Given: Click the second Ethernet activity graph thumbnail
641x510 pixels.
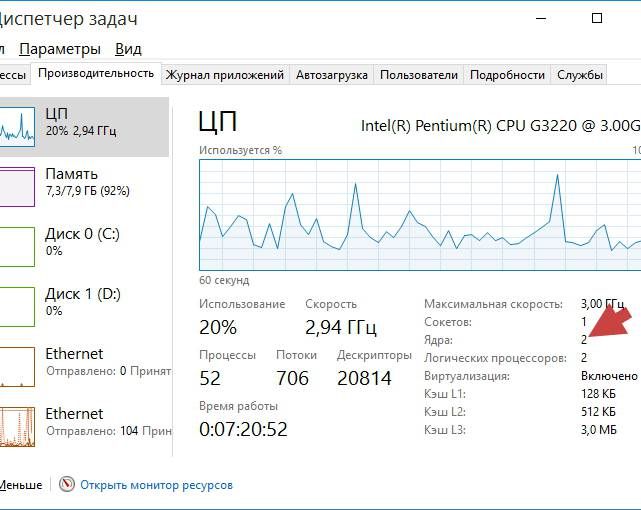Looking at the screenshot, I should (x=17, y=427).
